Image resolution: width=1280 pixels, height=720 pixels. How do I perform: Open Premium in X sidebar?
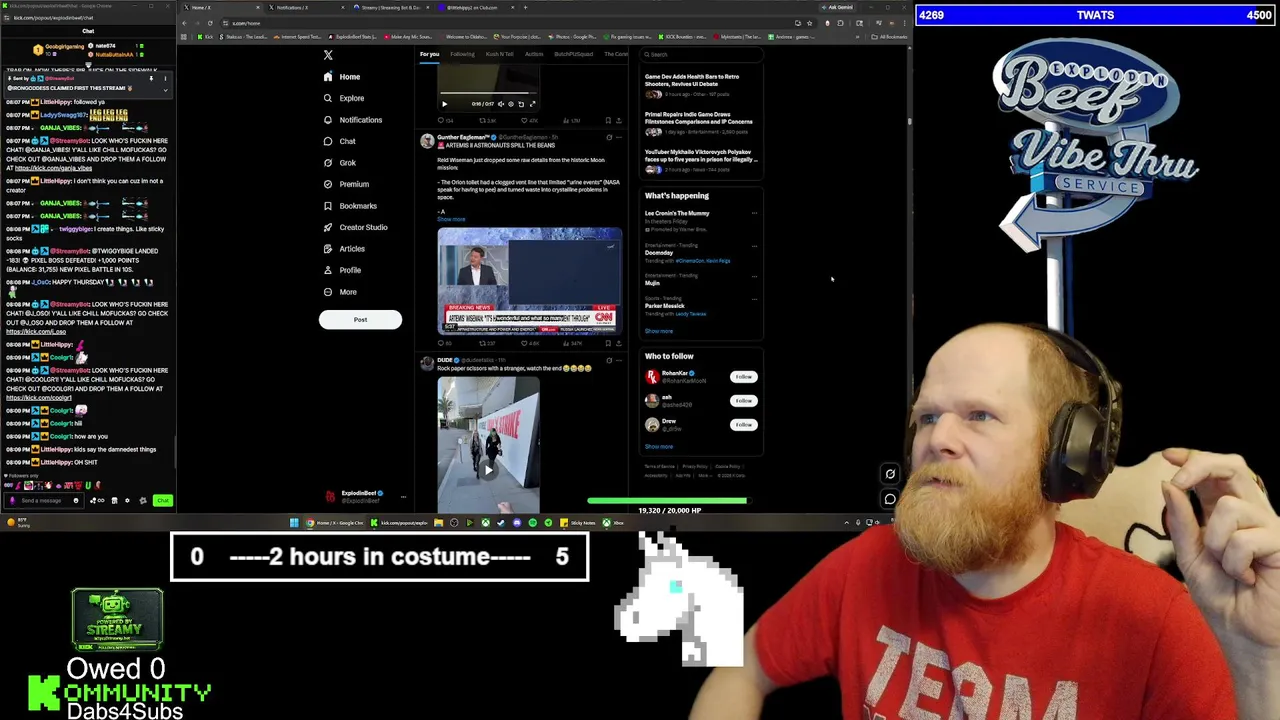(346, 184)
